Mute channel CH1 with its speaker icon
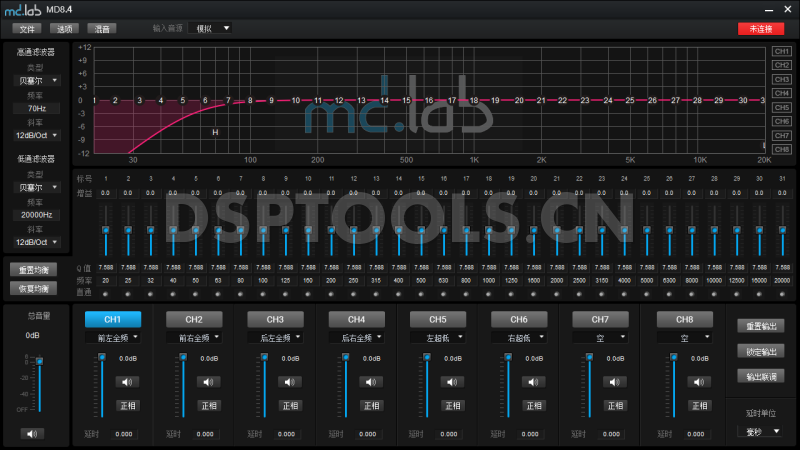The height and width of the screenshot is (450, 800). 127,382
